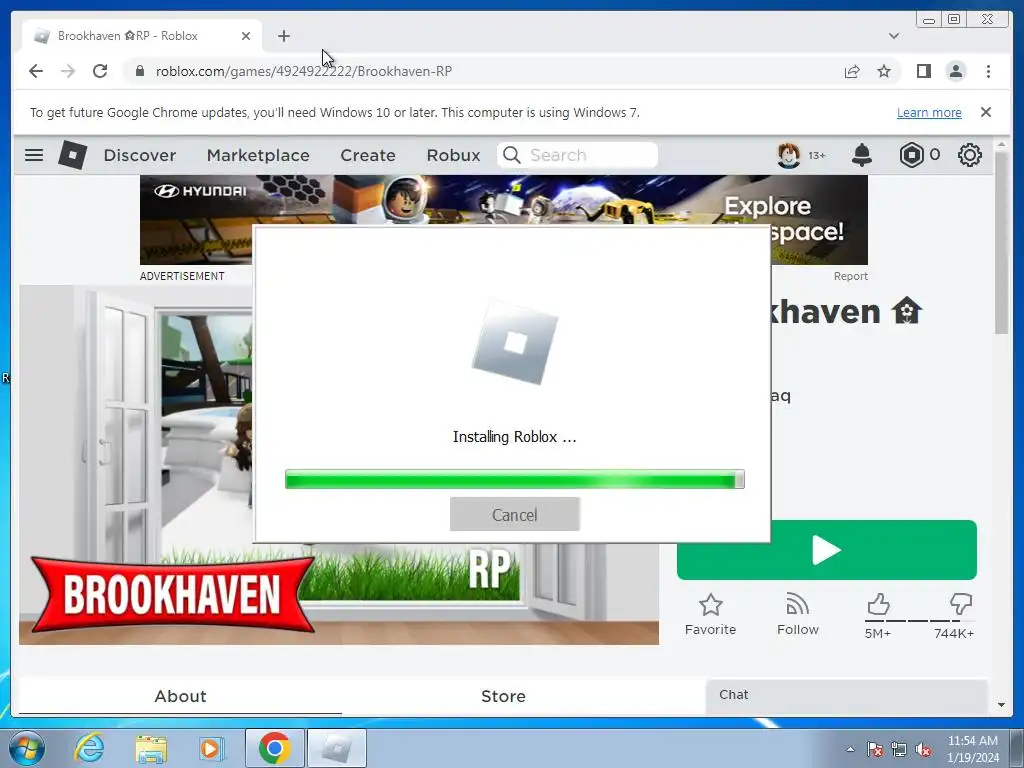Image resolution: width=1024 pixels, height=768 pixels.
Task: Open volume tray icon
Action: [x=923, y=749]
